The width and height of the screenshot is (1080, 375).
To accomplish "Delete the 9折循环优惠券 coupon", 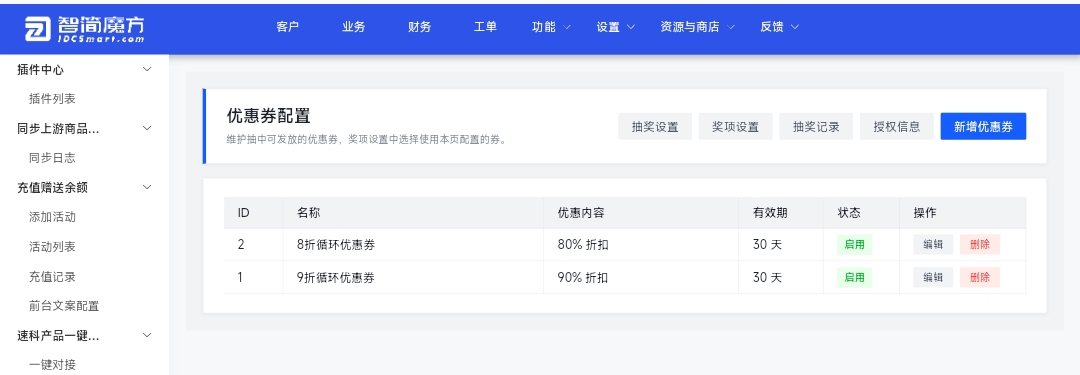I will tap(979, 277).
